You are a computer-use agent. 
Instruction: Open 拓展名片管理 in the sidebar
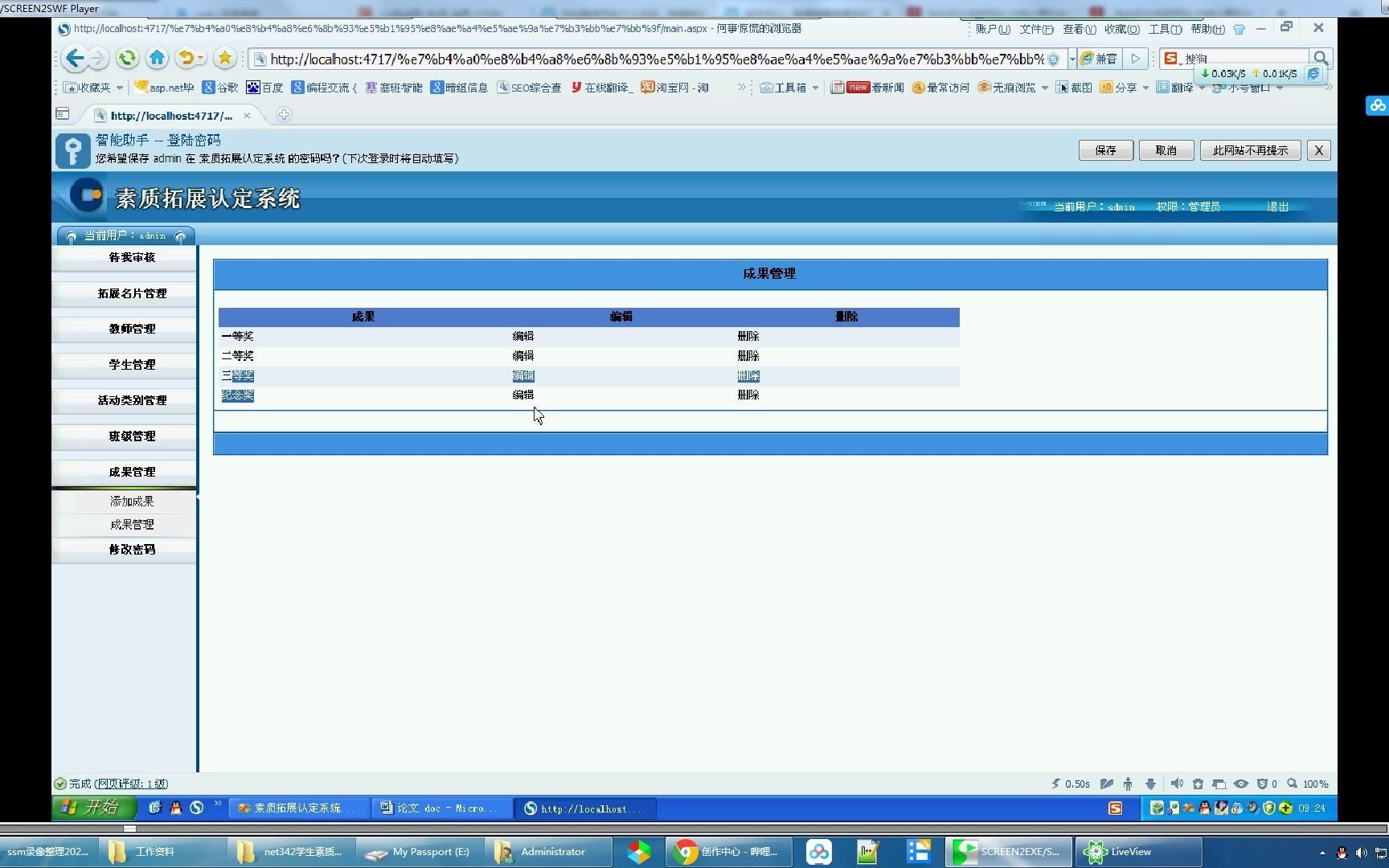coord(132,293)
